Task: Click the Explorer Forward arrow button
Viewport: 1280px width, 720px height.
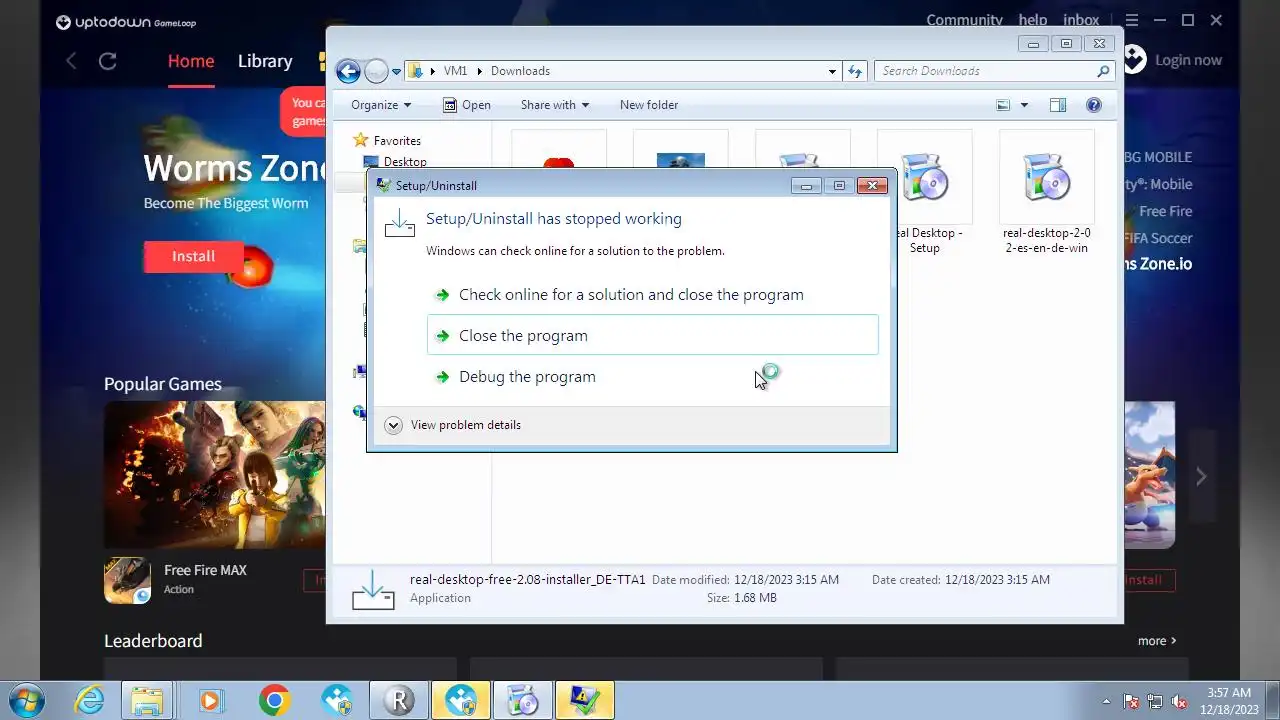Action: (x=375, y=71)
